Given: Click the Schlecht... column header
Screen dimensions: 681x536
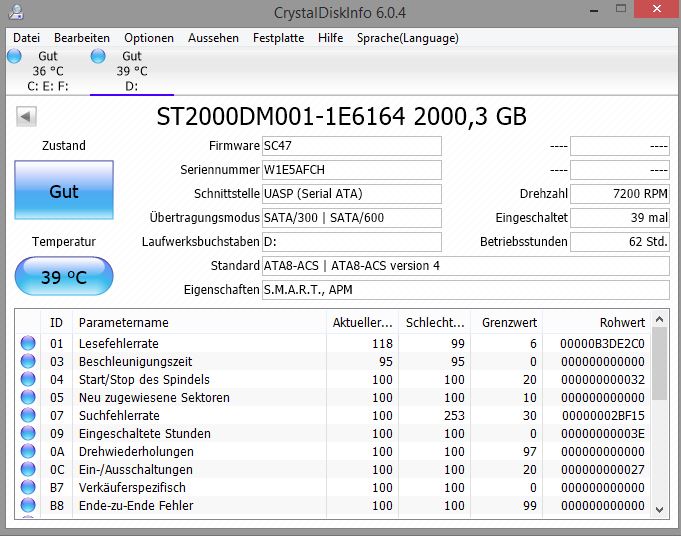Looking at the screenshot, I should (x=435, y=322).
